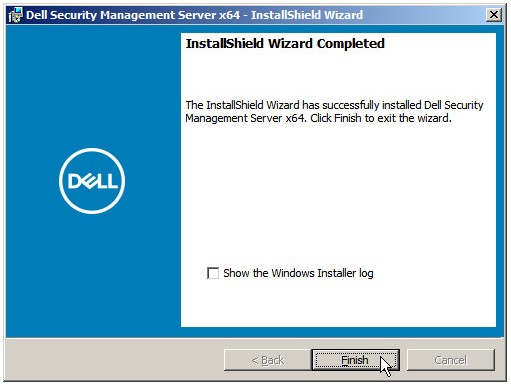Click empty title bar space left of X
This screenshot has height=387, width=511.
pos(423,15)
